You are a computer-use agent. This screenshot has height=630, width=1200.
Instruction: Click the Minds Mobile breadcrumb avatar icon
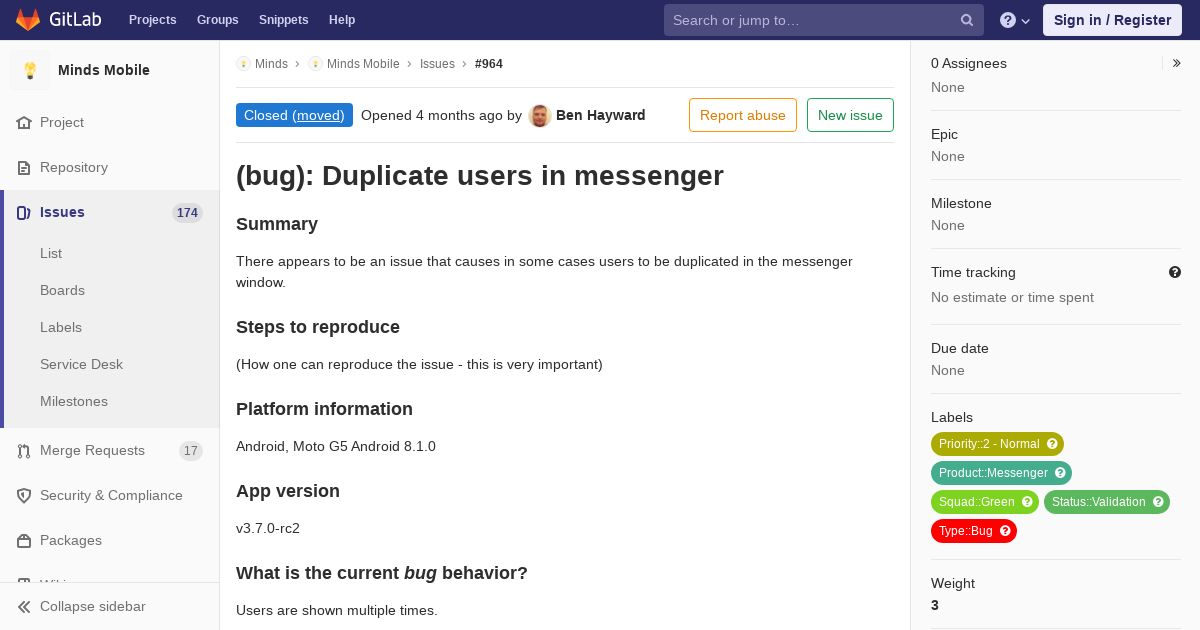pos(315,63)
